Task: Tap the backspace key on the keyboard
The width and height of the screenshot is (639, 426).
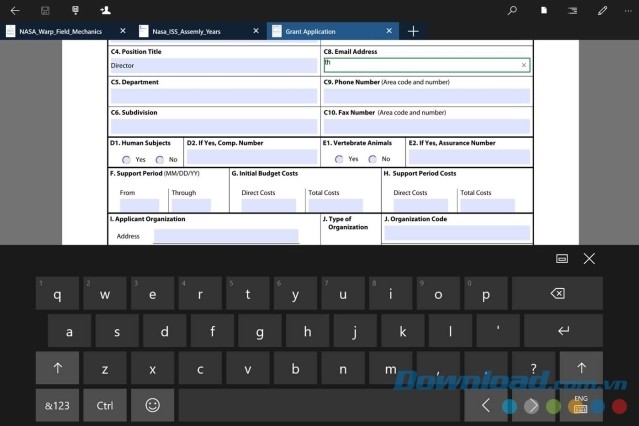Action: click(557, 294)
